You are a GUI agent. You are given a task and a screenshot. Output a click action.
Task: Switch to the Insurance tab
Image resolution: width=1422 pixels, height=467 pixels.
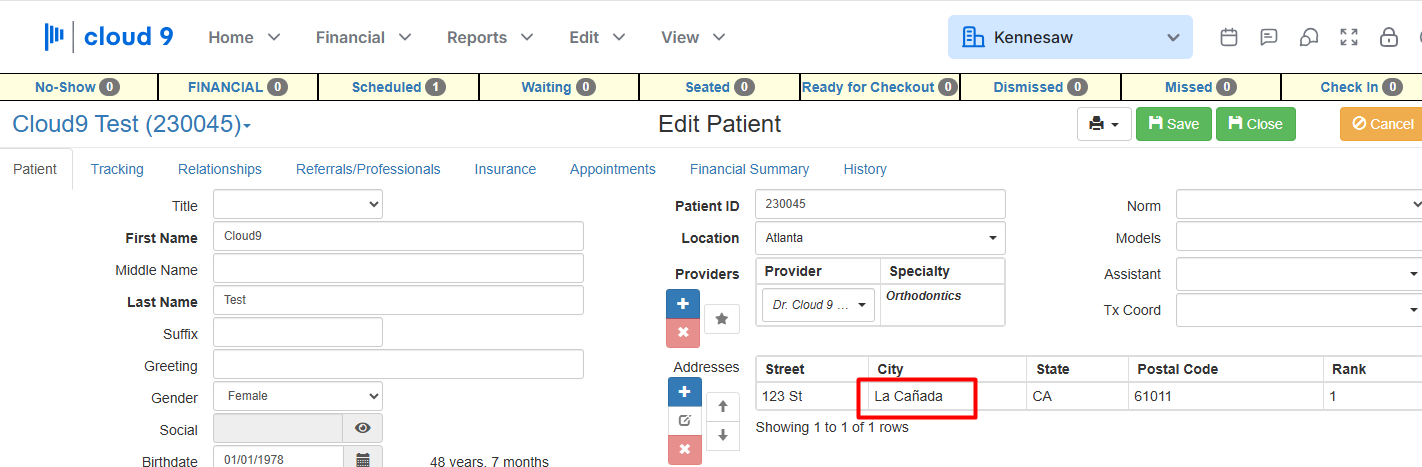505,169
